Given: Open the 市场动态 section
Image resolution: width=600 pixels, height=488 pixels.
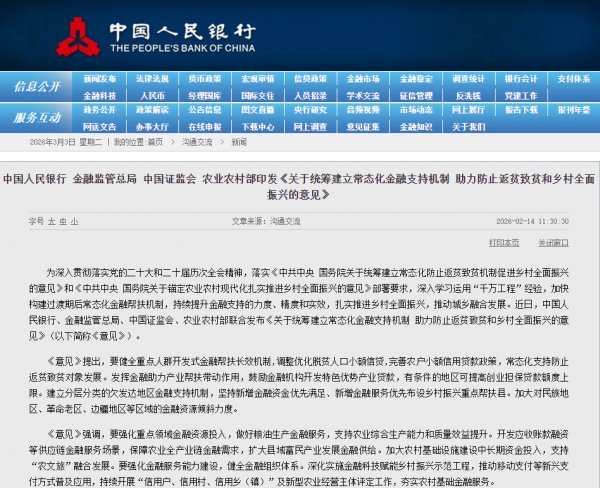Looking at the screenshot, I should pos(416,110).
